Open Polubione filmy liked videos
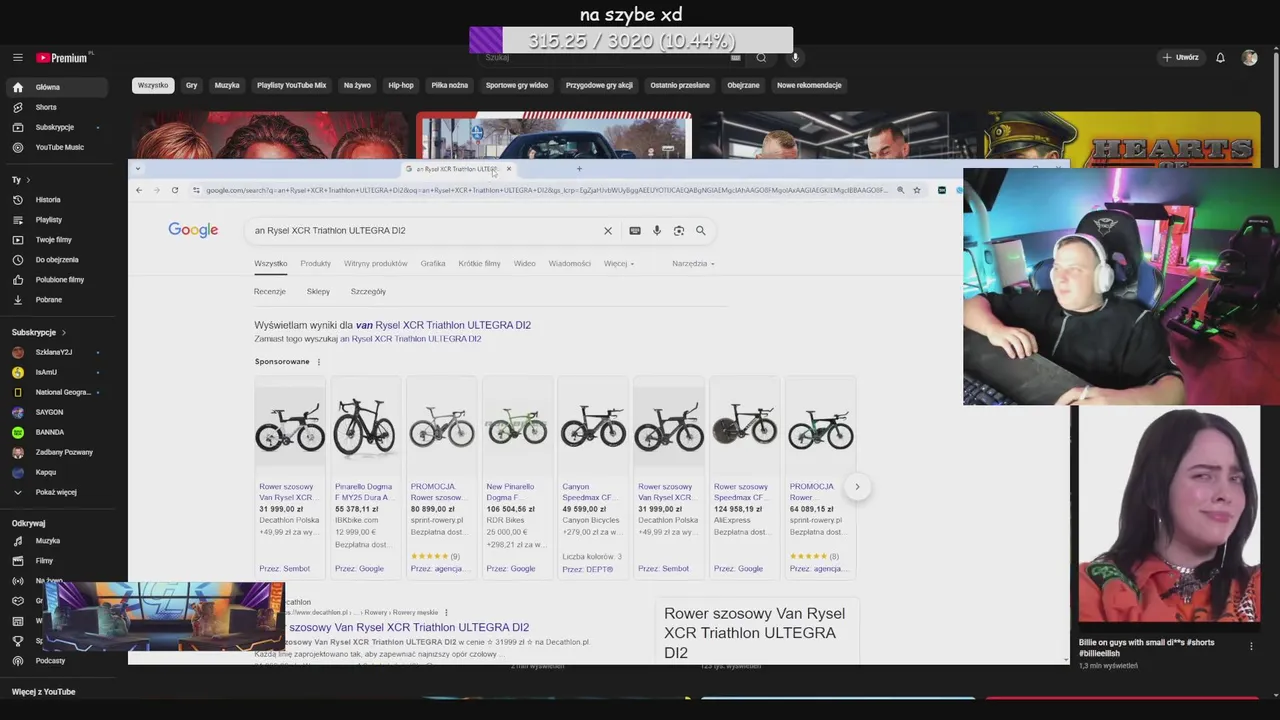 [x=57, y=280]
